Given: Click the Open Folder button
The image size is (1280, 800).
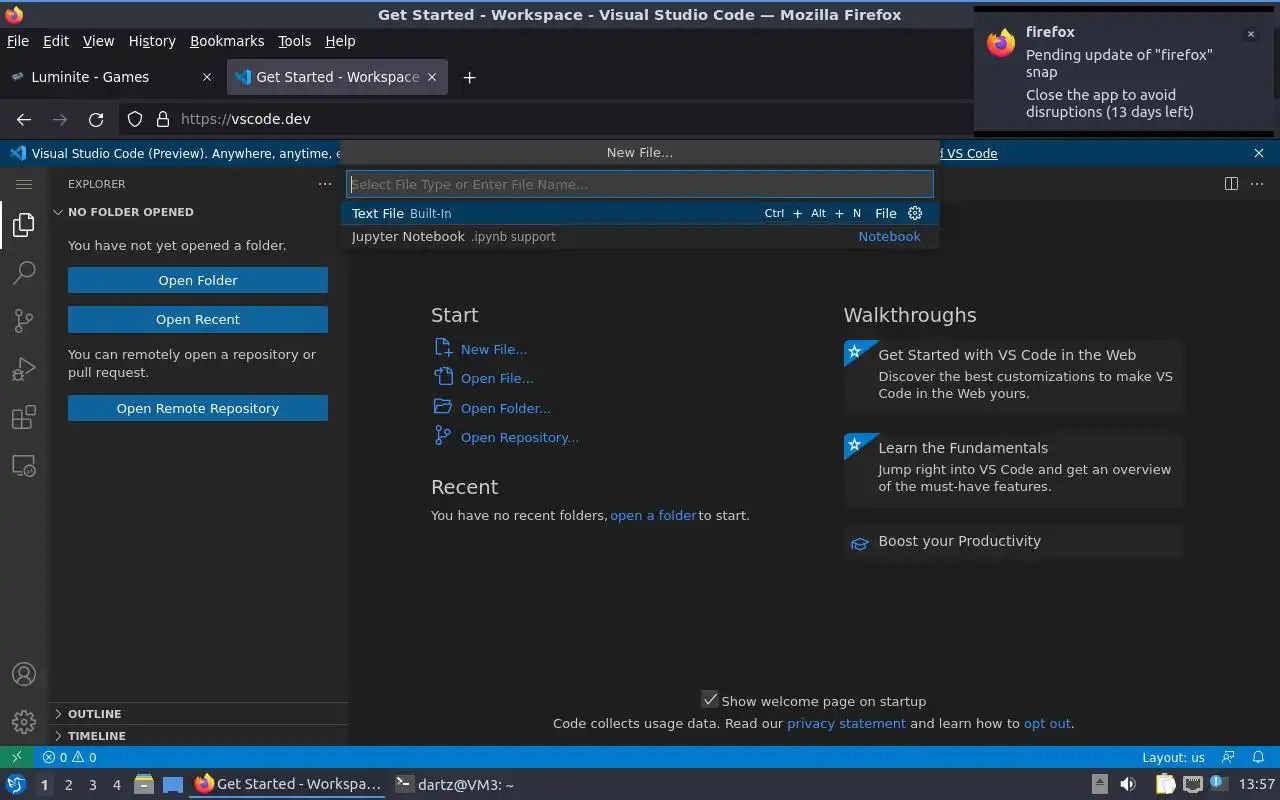Looking at the screenshot, I should pos(198,280).
